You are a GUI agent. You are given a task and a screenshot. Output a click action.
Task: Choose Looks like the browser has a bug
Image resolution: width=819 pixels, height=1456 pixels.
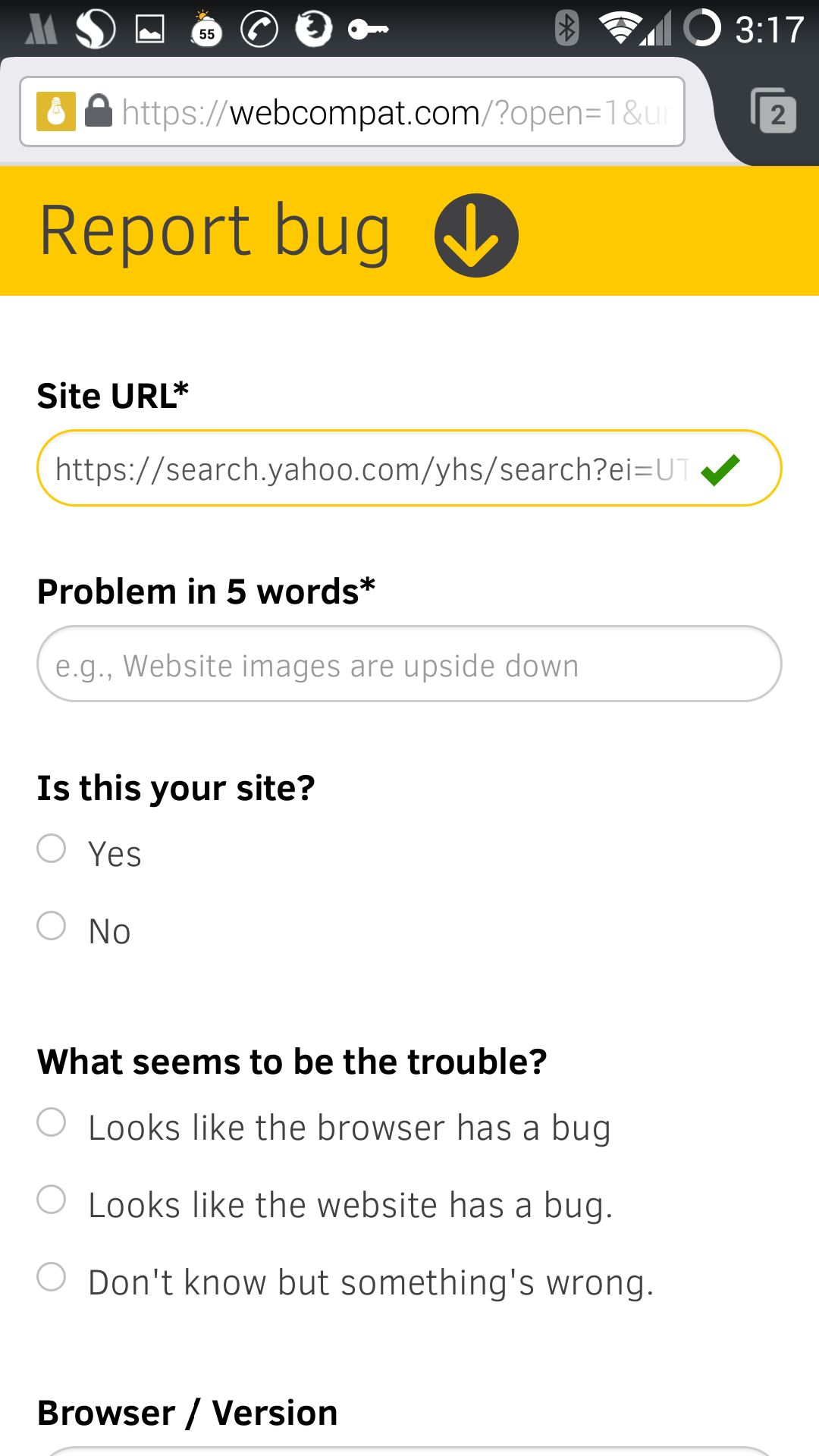point(52,1122)
